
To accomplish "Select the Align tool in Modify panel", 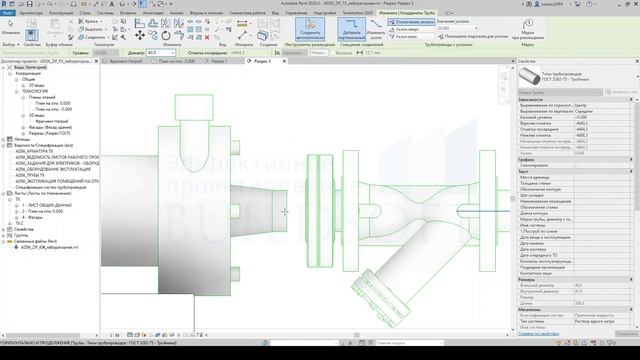I will point(140,23).
